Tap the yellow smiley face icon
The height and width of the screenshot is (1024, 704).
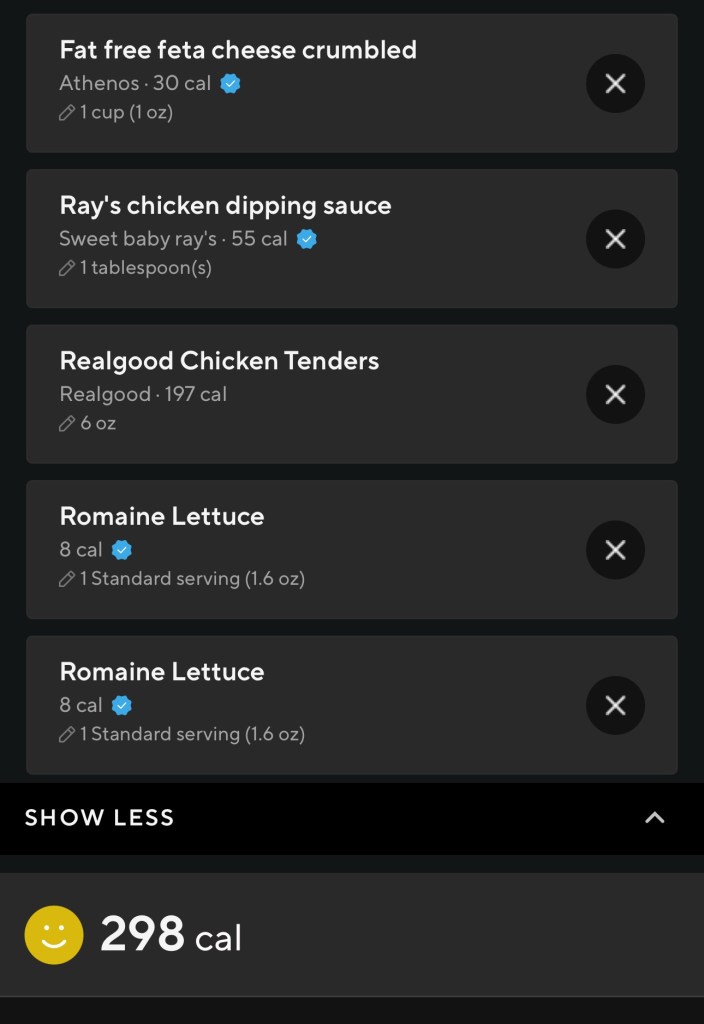54,935
